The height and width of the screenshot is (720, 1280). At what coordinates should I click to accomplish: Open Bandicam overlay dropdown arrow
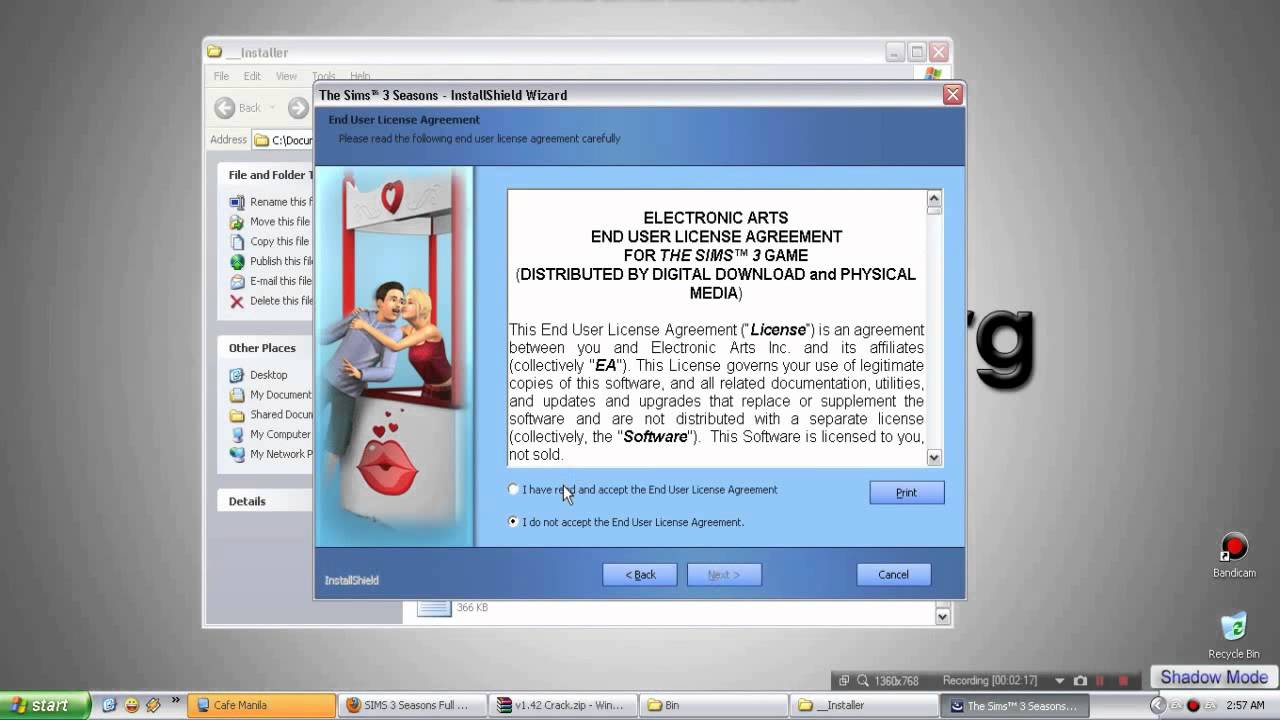pos(1060,681)
